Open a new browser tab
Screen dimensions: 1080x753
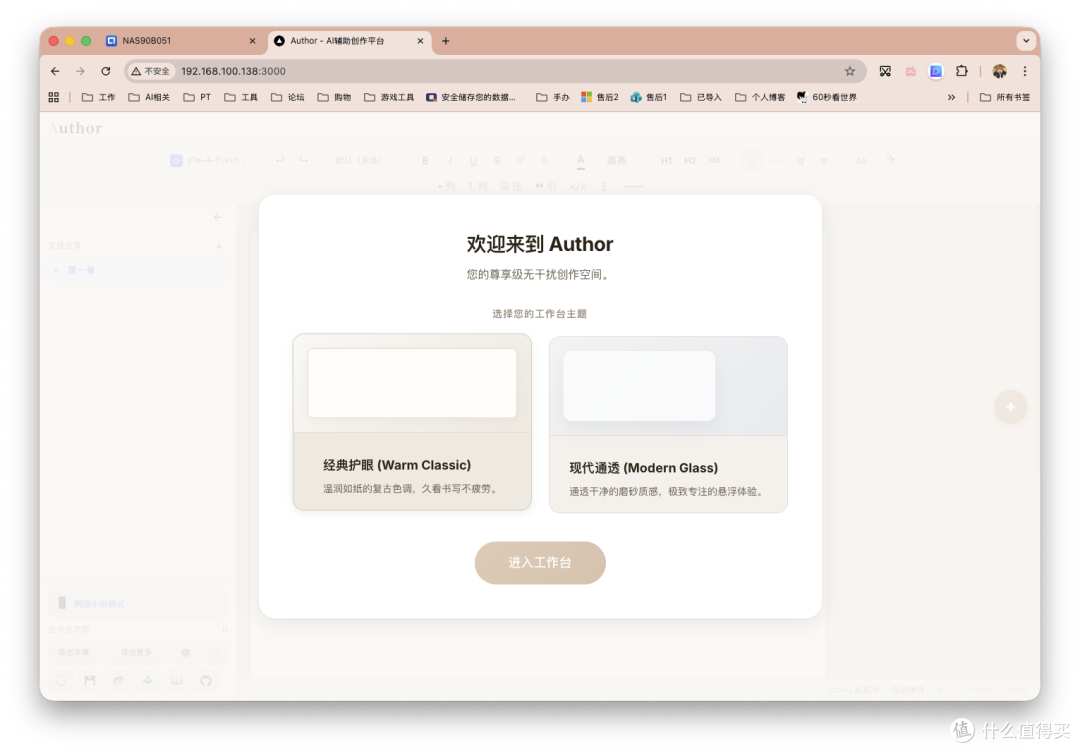pos(446,41)
